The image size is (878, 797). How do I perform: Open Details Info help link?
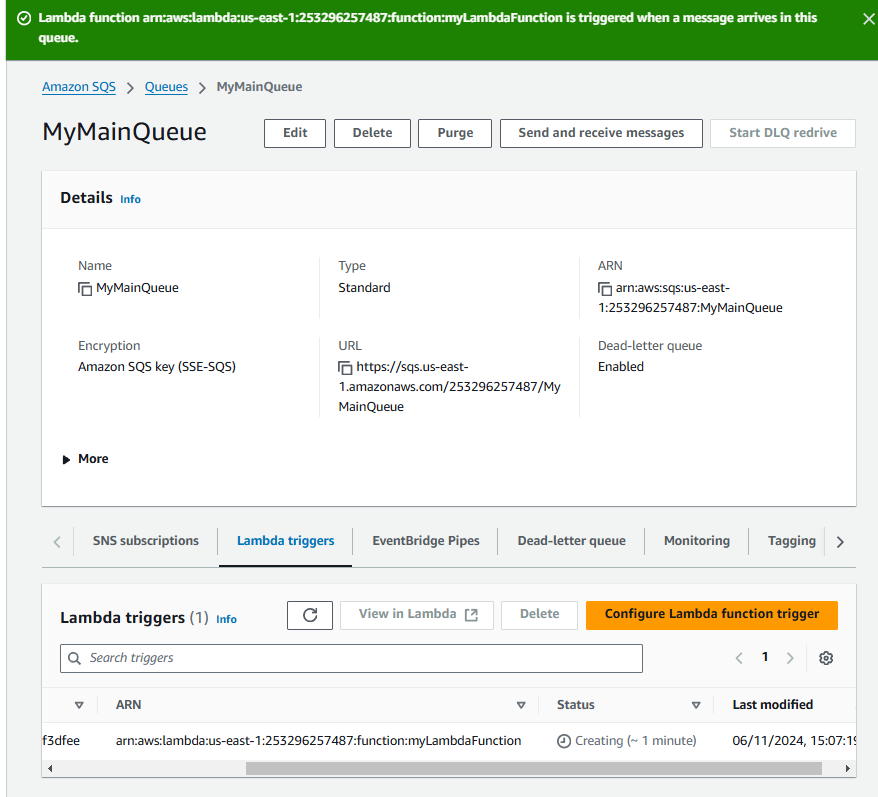(x=130, y=199)
